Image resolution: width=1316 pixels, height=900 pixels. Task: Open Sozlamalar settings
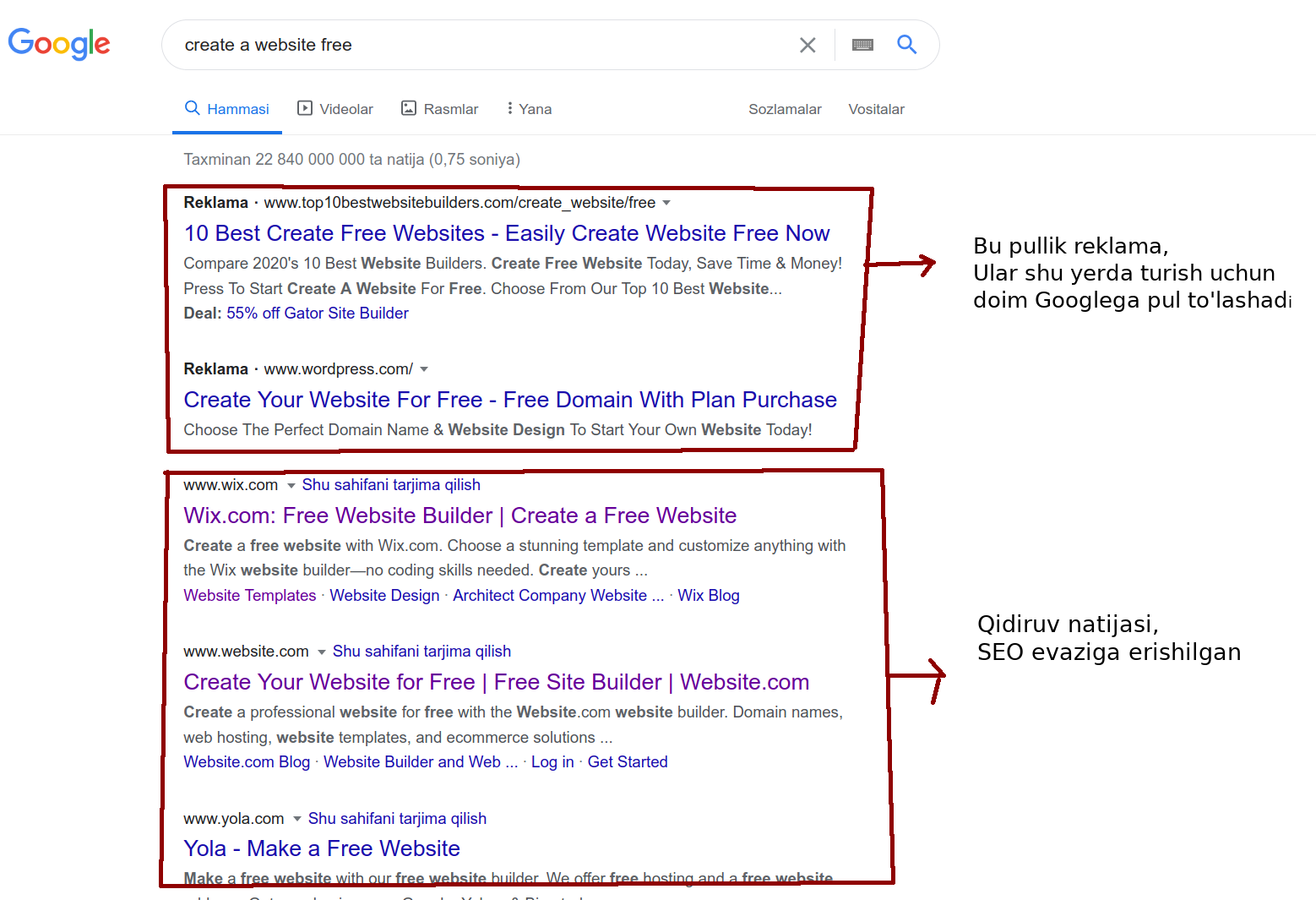785,109
